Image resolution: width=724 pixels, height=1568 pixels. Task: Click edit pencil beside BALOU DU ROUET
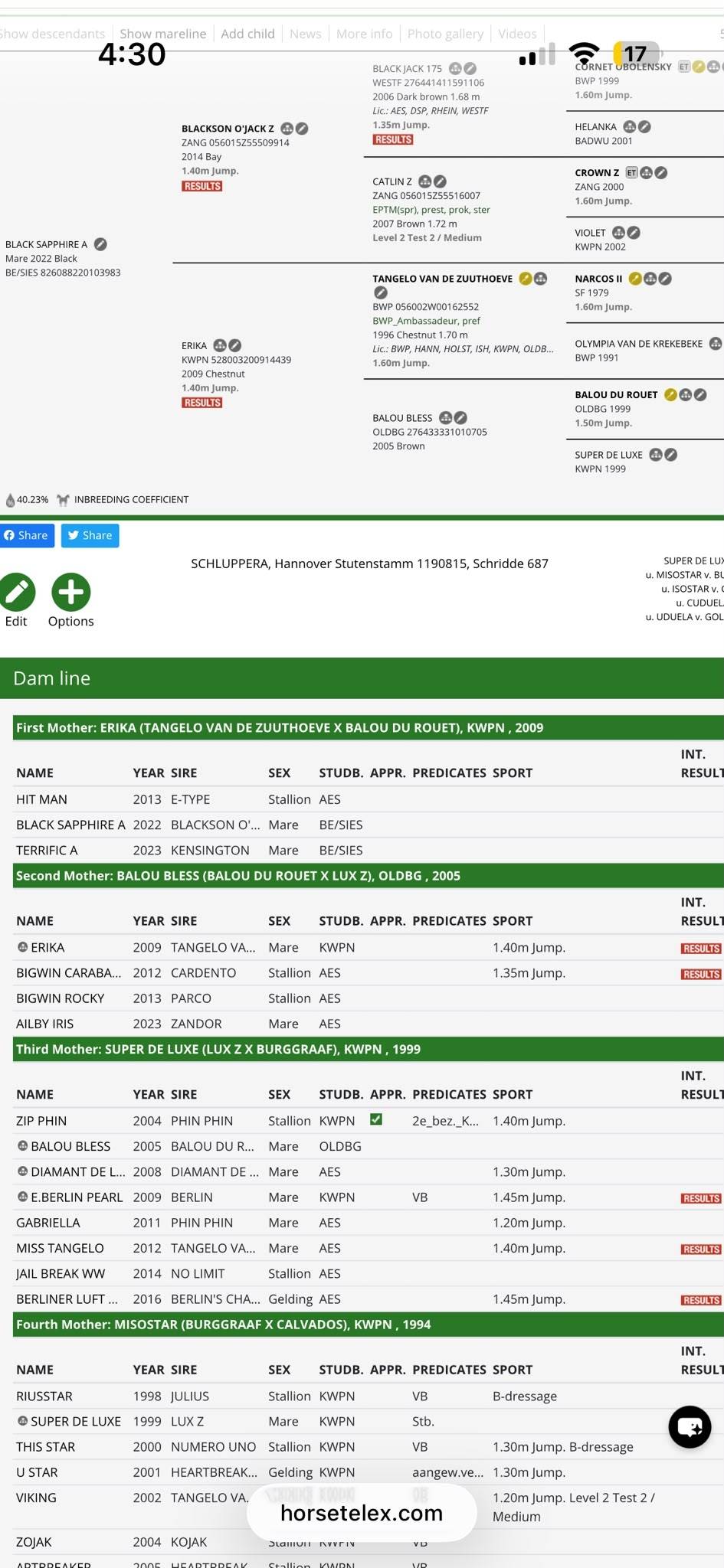point(699,394)
